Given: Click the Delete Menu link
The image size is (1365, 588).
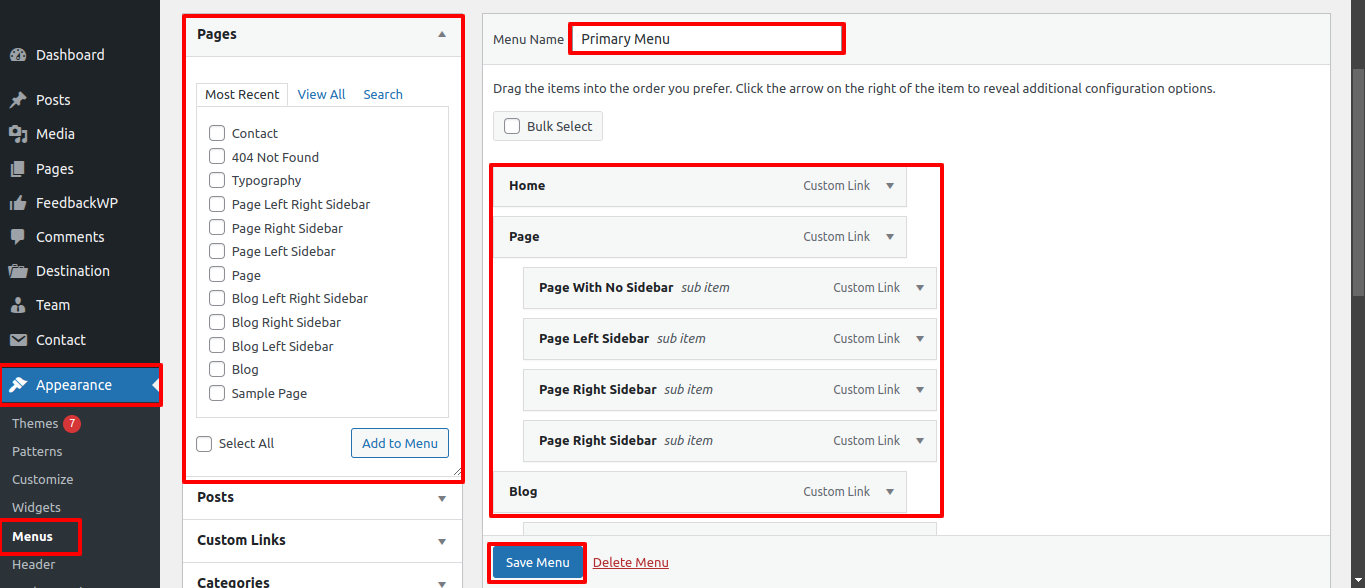Looking at the screenshot, I should [x=630, y=563].
